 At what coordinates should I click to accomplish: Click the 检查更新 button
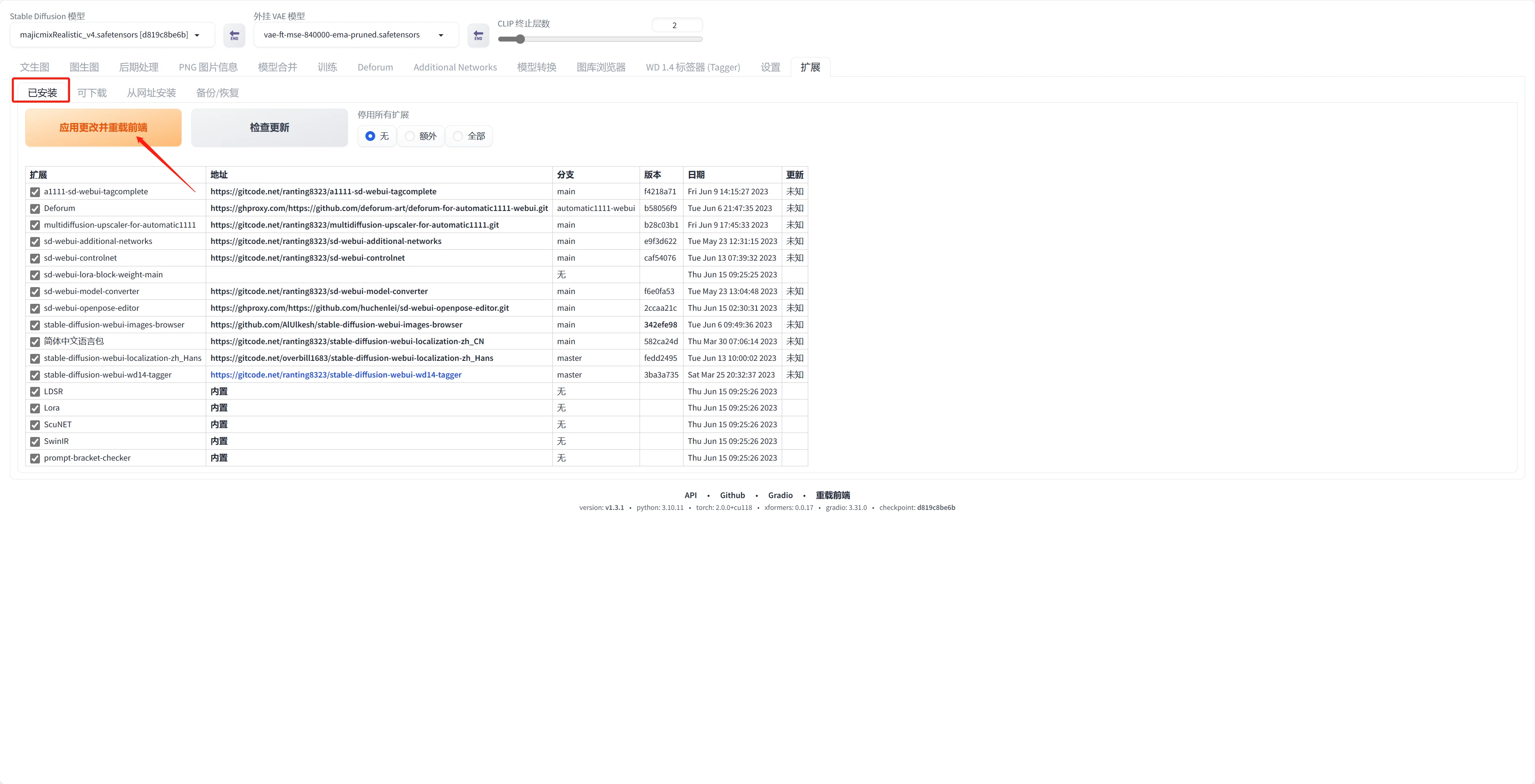coord(269,127)
